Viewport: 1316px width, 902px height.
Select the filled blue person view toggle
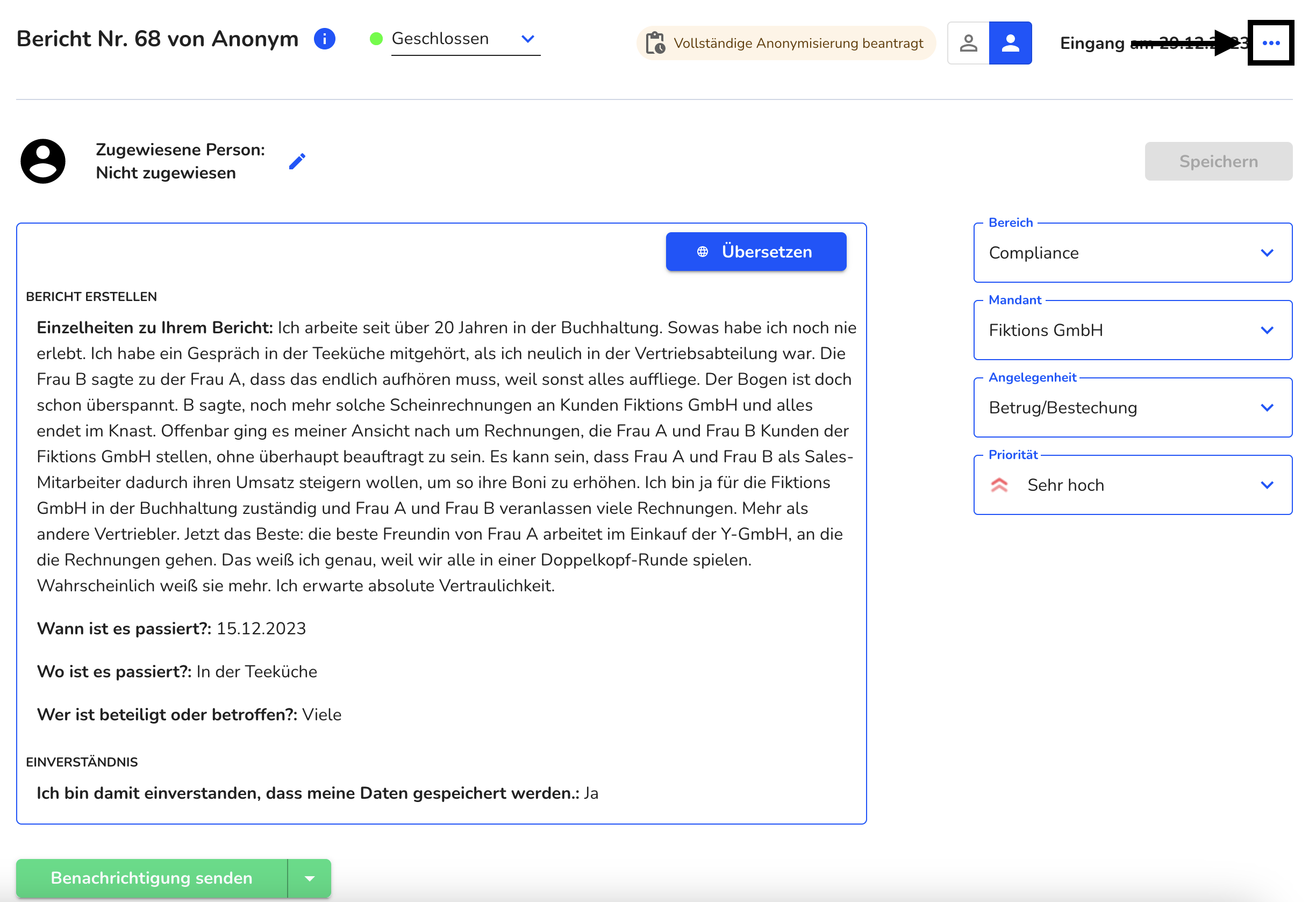[x=1010, y=43]
